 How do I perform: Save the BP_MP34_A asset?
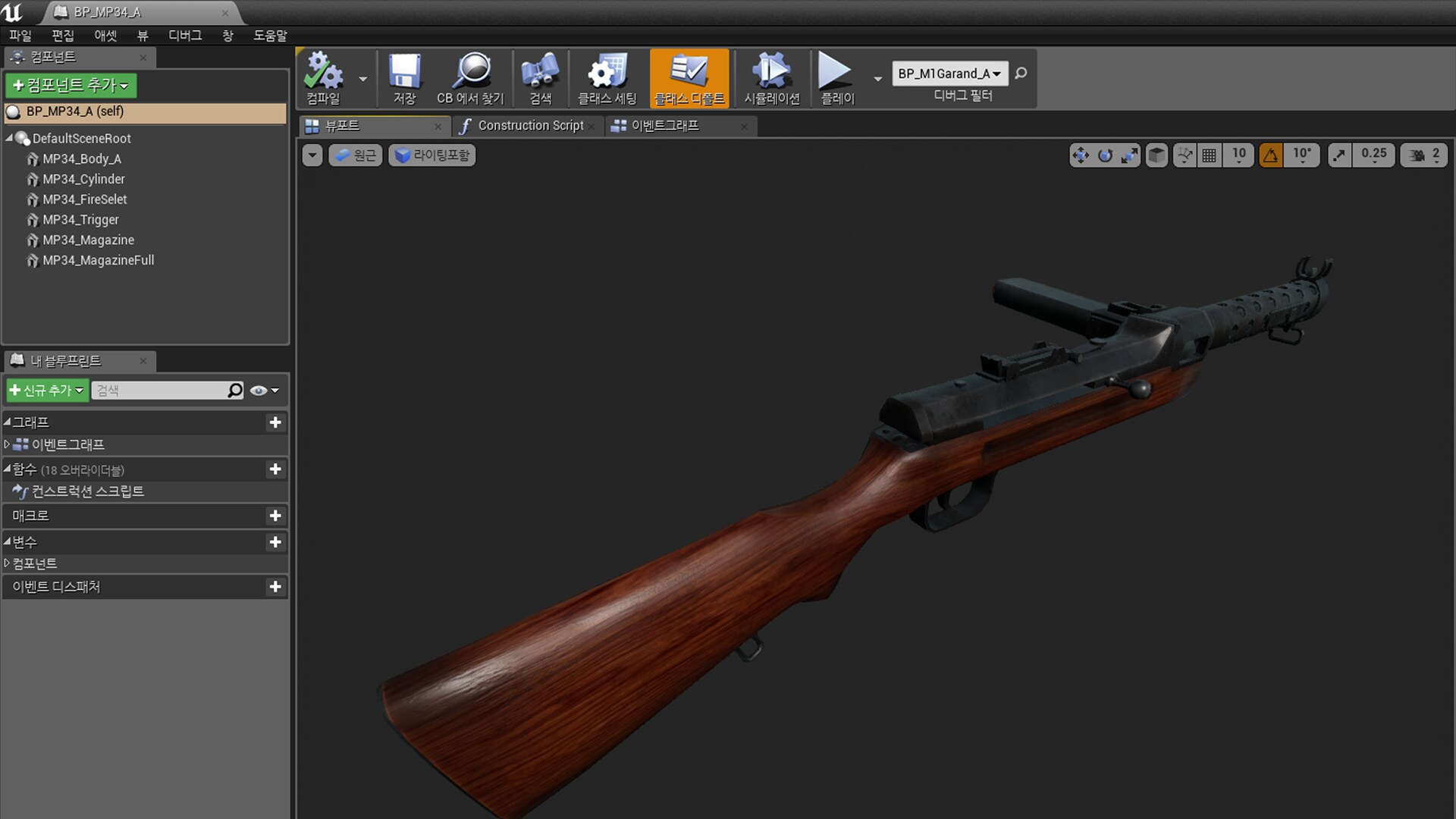pos(404,76)
